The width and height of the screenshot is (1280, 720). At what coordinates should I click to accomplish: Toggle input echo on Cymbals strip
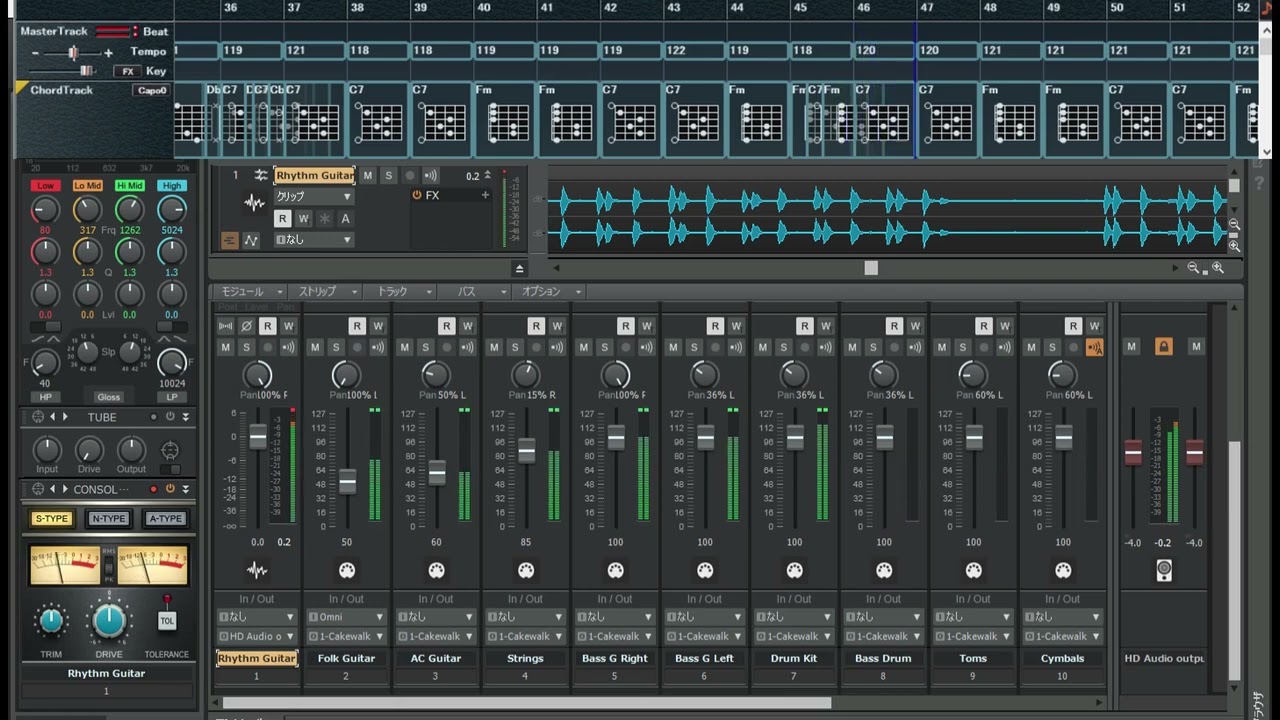[1094, 347]
